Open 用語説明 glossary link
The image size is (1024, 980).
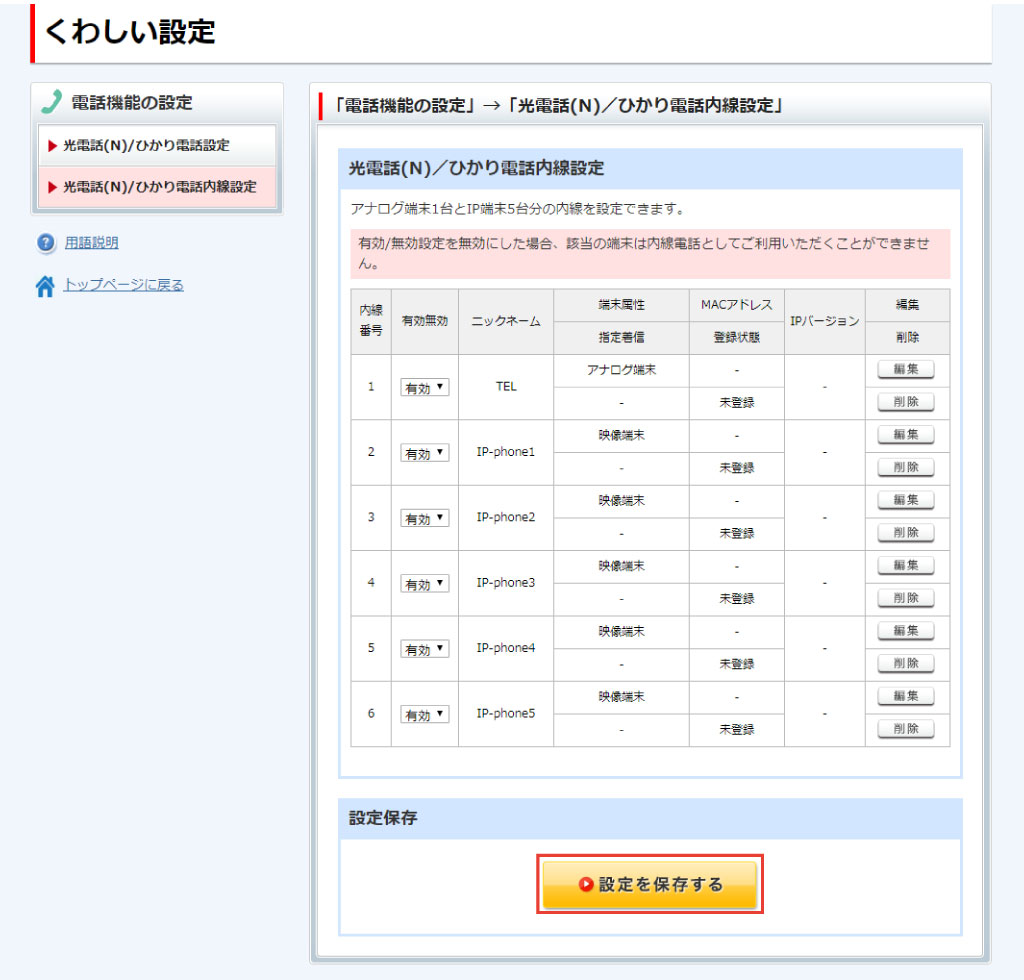91,243
